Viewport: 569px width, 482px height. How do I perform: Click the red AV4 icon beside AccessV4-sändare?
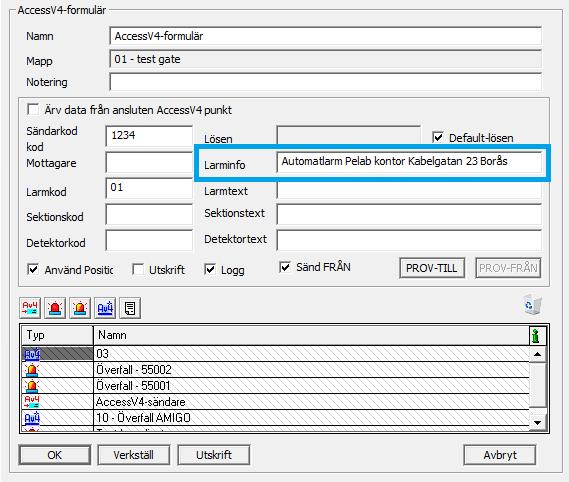click(32, 402)
